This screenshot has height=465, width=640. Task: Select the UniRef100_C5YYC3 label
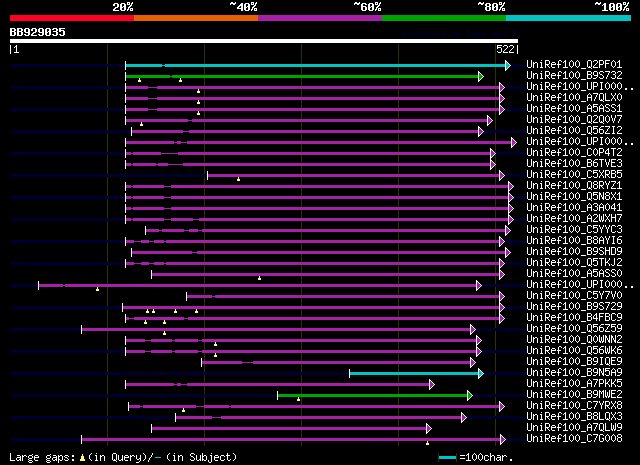574,230
